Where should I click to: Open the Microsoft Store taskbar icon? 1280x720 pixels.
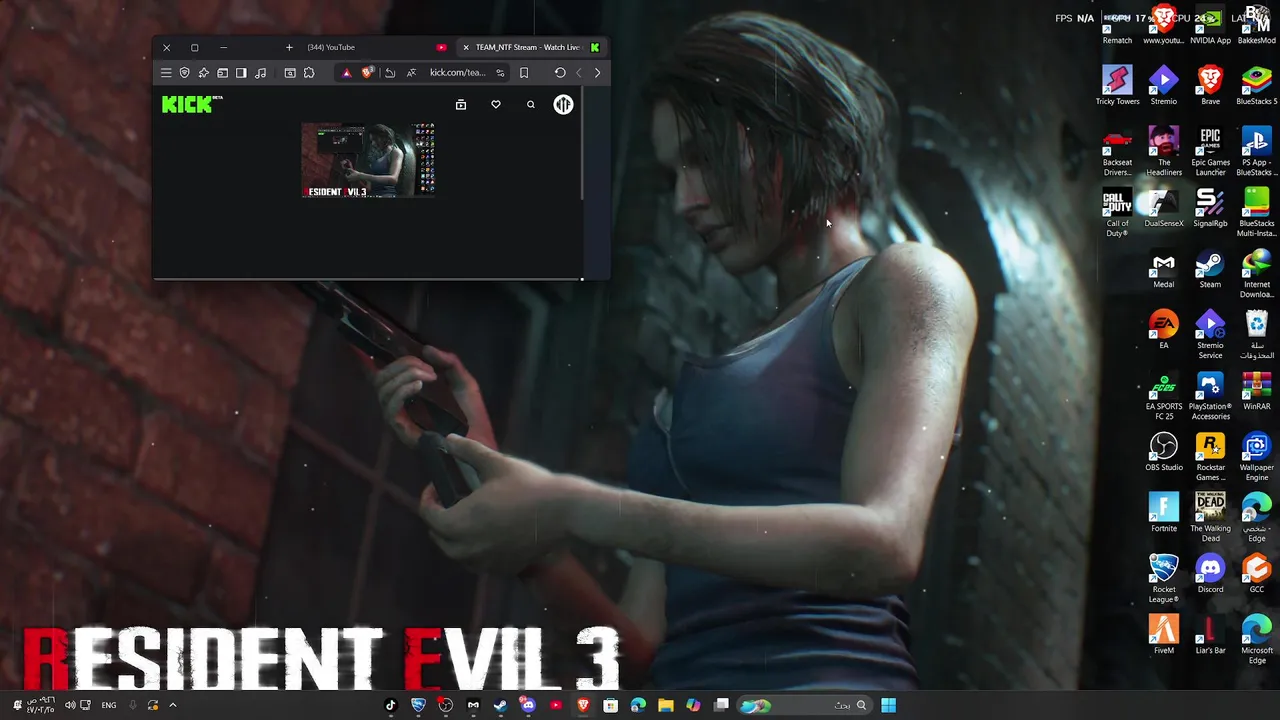[x=611, y=705]
